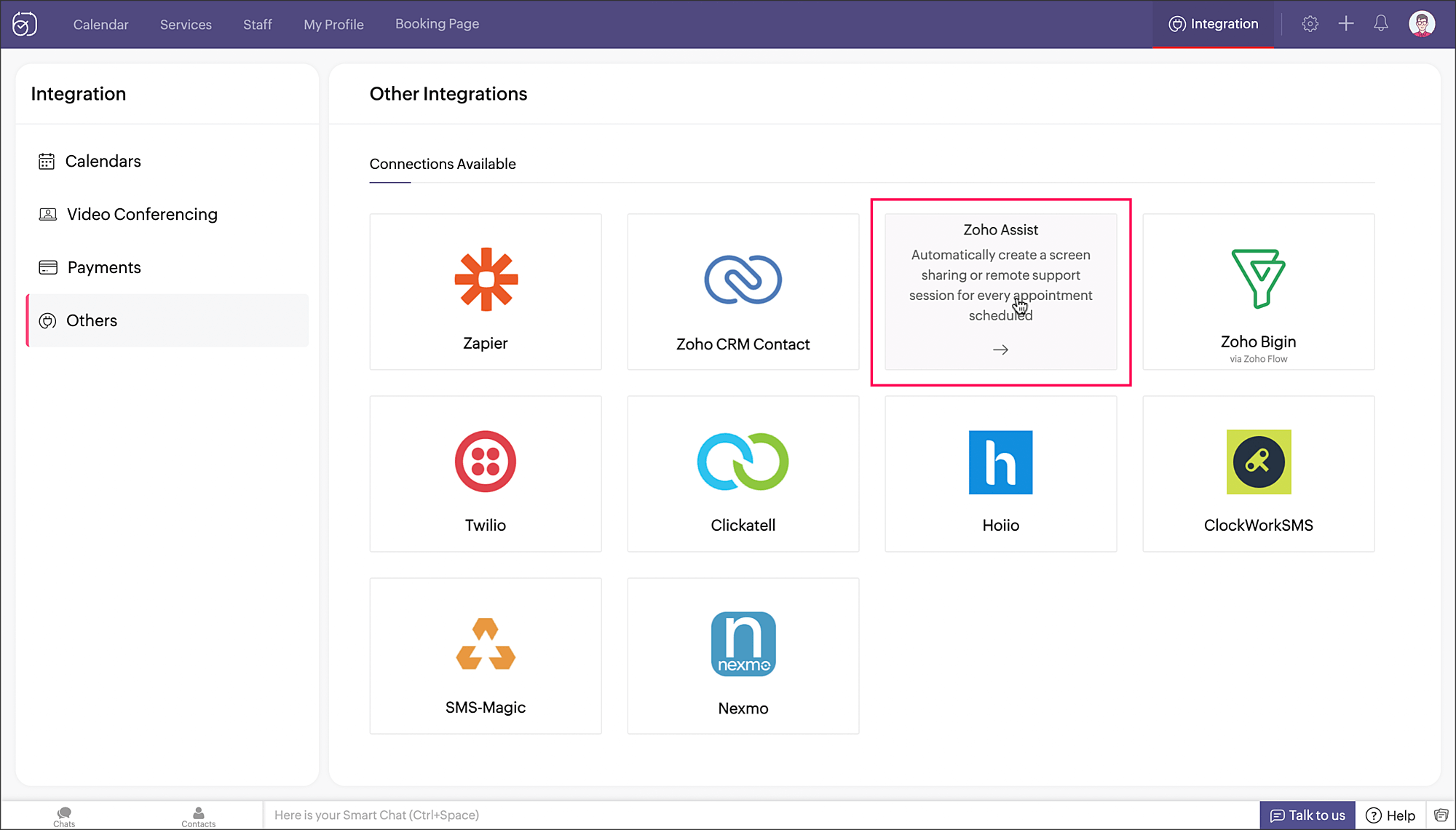Click the 'via Zoho Flow' text
The height and width of the screenshot is (830, 1456).
point(1258,359)
